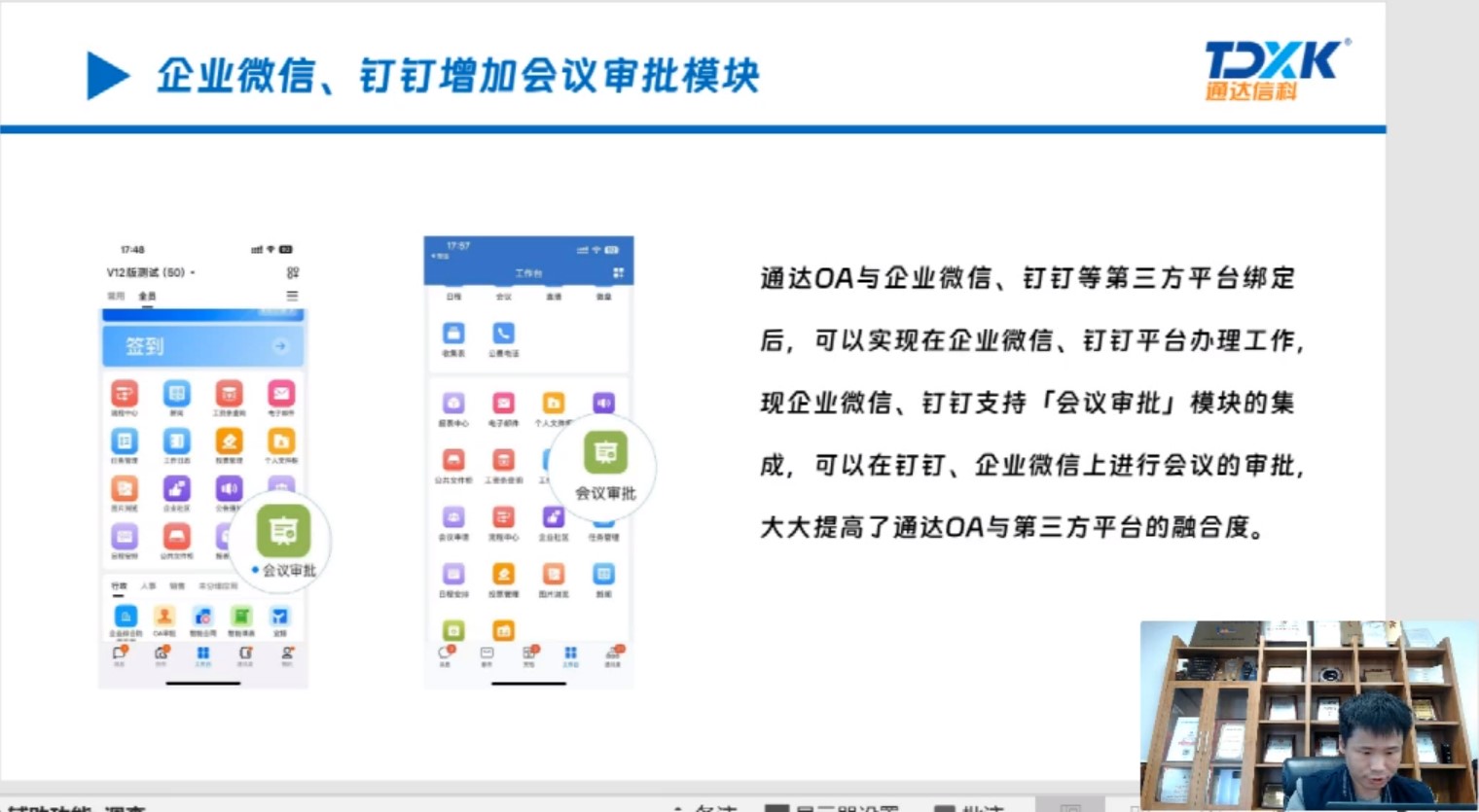This screenshot has height=812, width=1479.
Task: Tap 公共文件柜 icon in V12版测试 phone
Action: tap(176, 536)
